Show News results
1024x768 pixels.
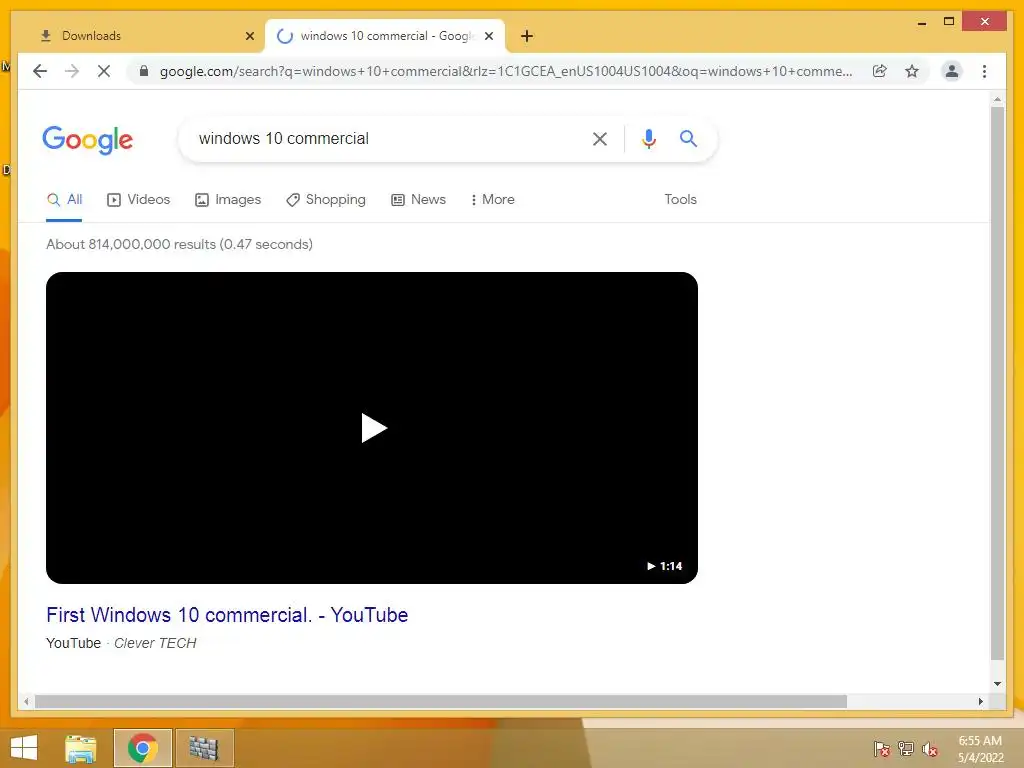click(419, 200)
